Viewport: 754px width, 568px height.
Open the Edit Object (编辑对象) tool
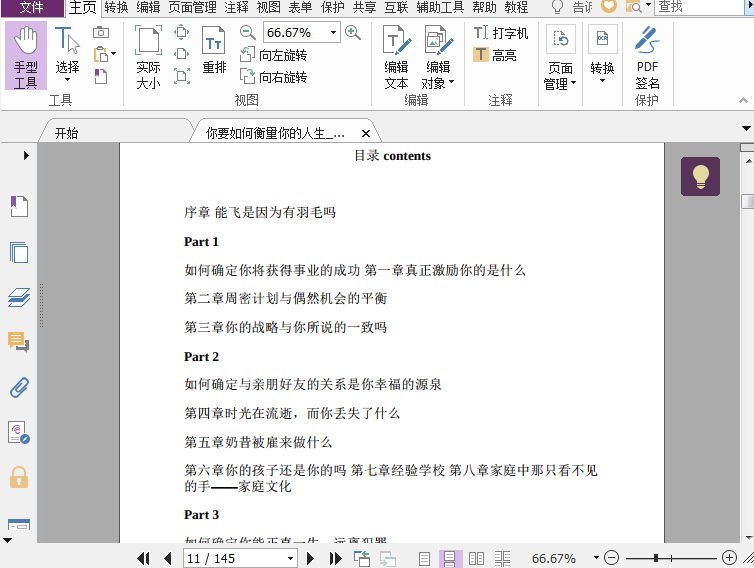438,58
